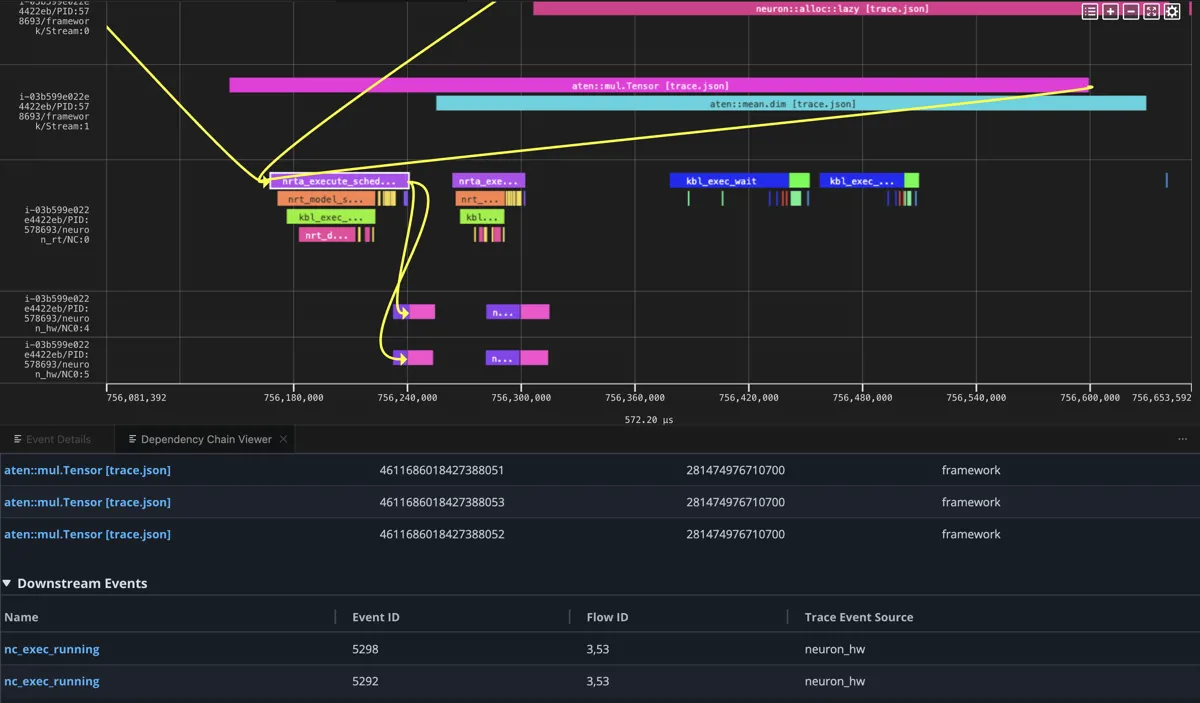Fit timeline to view with expand icon
The width and height of the screenshot is (1200, 703).
[x=1151, y=11]
